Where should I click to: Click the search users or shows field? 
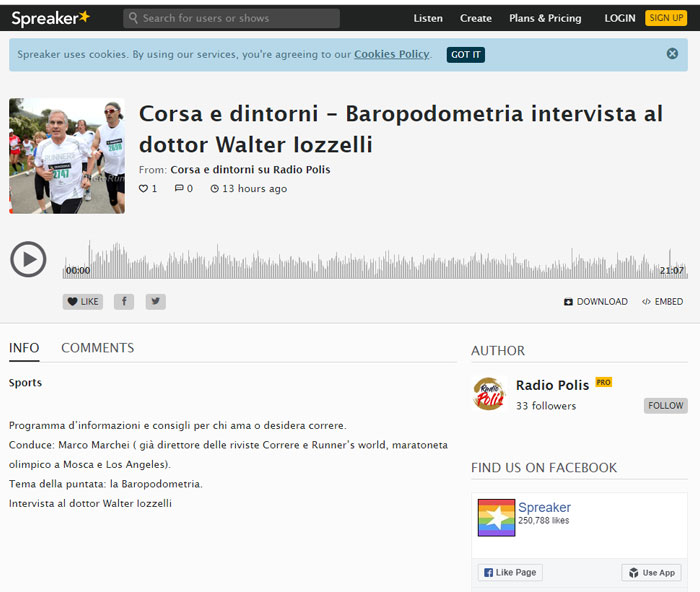coord(231,18)
